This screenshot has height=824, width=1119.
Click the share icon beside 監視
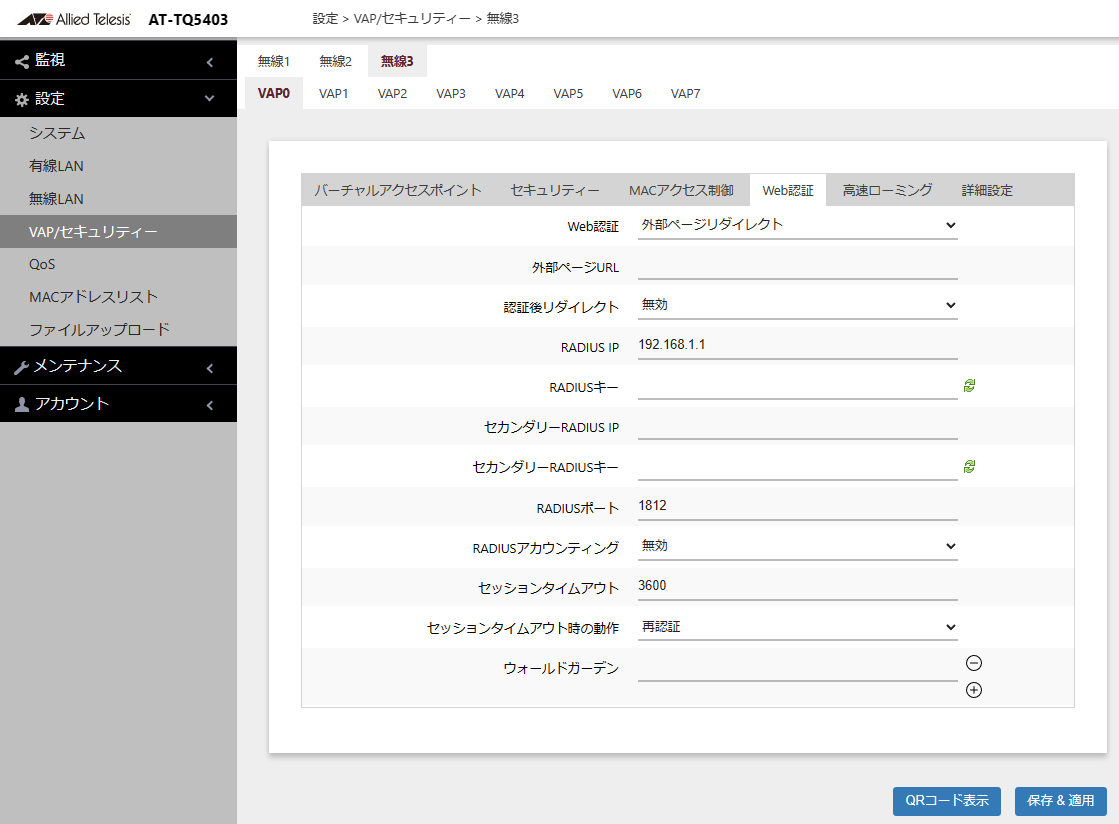click(x=22, y=61)
